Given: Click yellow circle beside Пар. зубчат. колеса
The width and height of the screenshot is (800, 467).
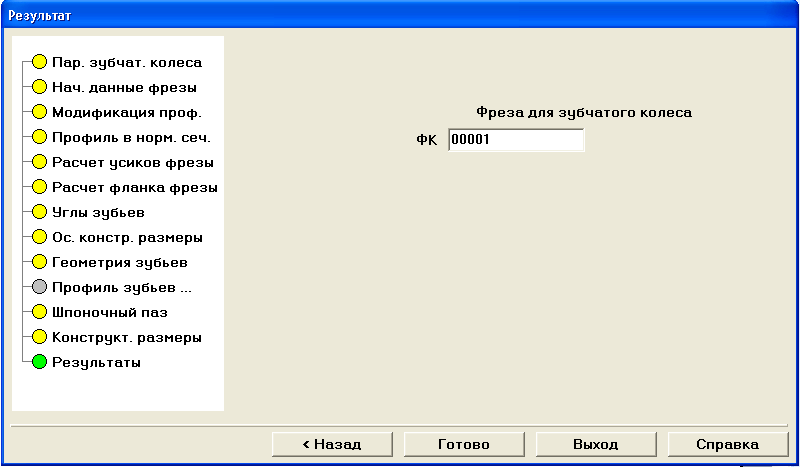Looking at the screenshot, I should coord(39,62).
